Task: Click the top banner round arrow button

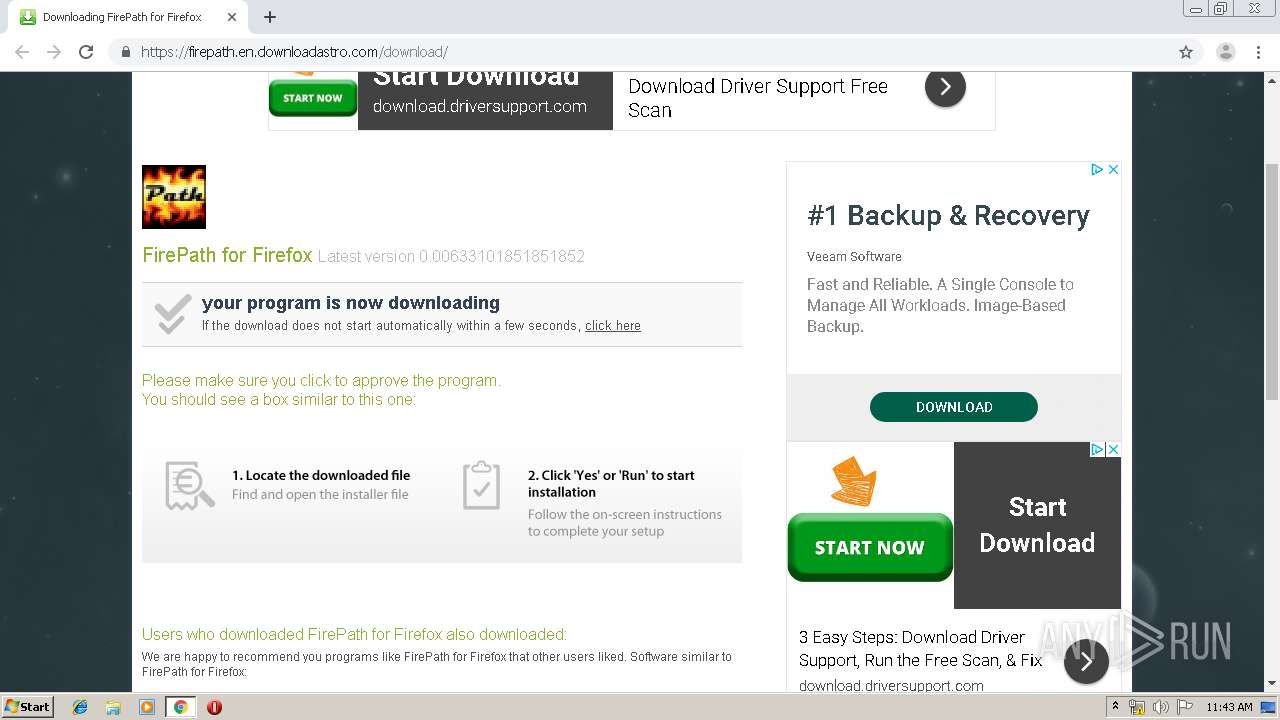Action: [945, 87]
